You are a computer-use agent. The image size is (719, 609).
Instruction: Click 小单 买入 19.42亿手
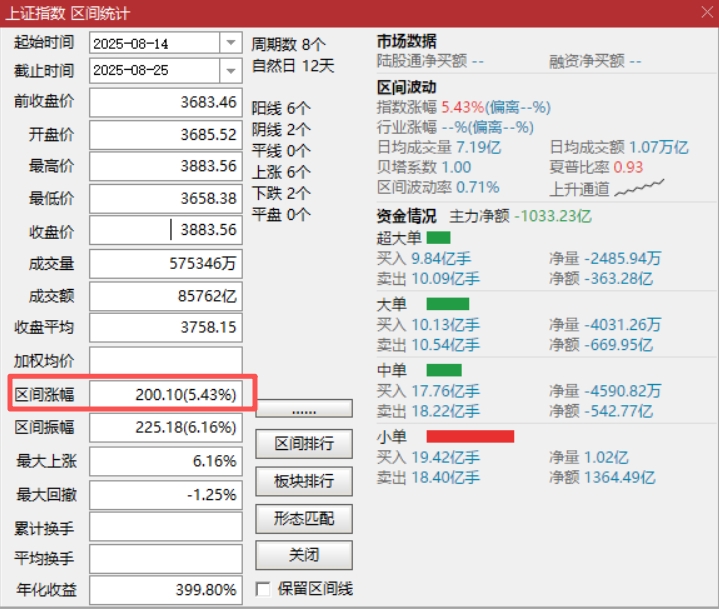(x=428, y=457)
